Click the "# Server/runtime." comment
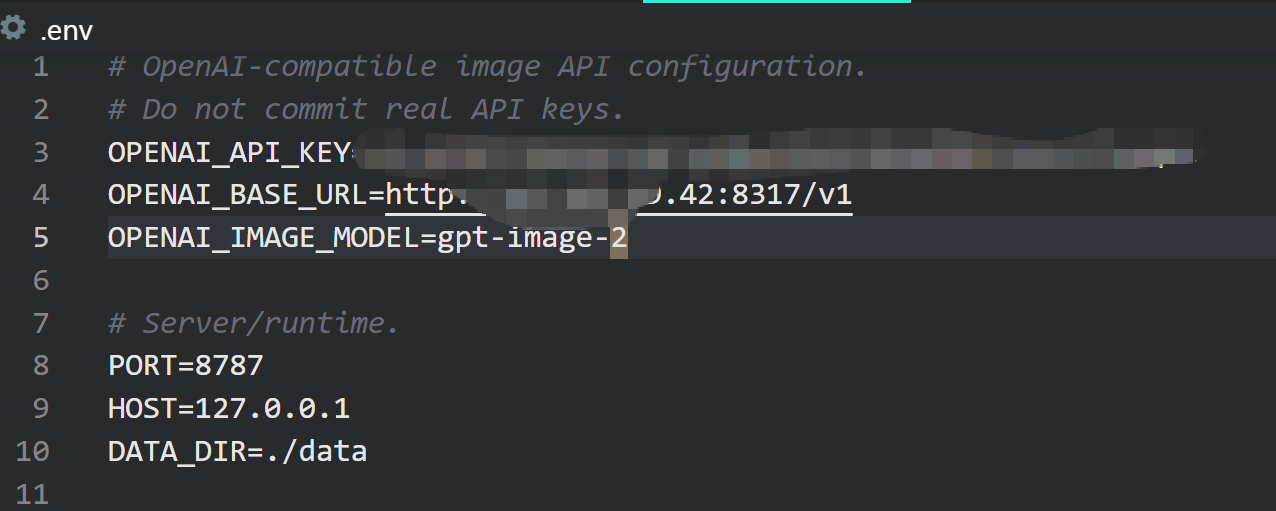Screen dimensions: 1276x511 [254, 323]
